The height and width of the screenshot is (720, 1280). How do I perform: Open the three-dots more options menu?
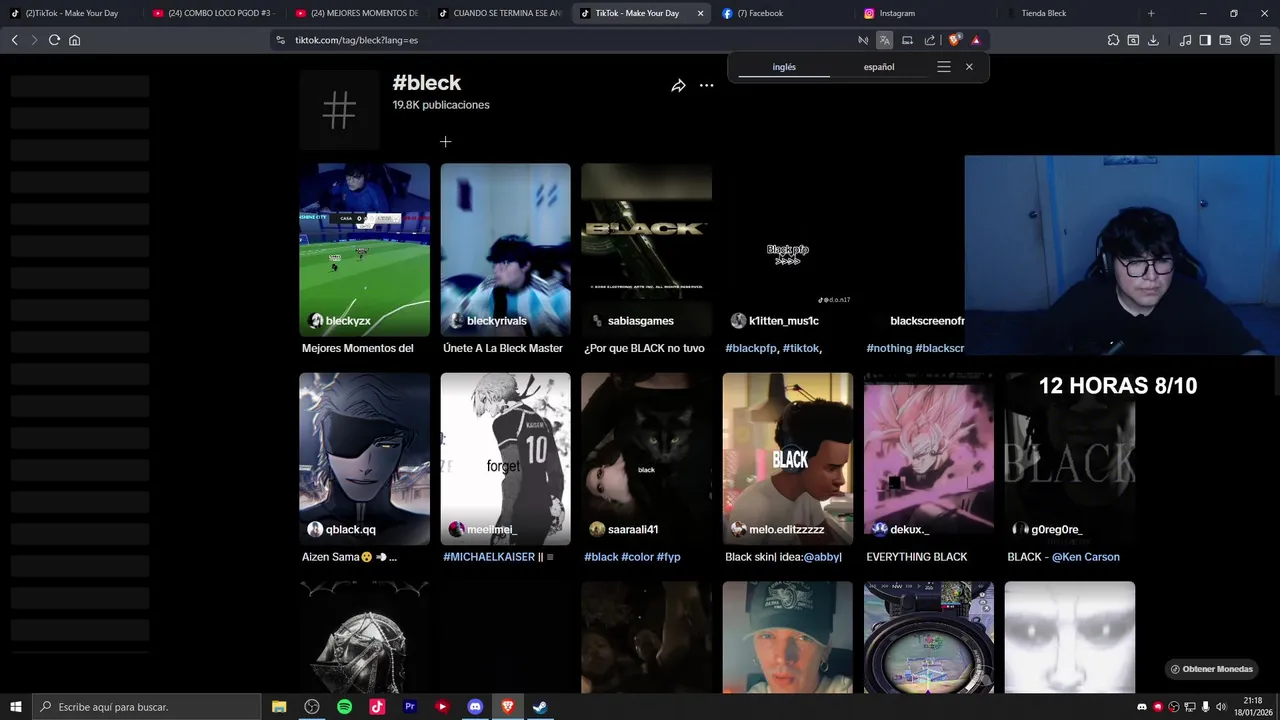tap(706, 86)
